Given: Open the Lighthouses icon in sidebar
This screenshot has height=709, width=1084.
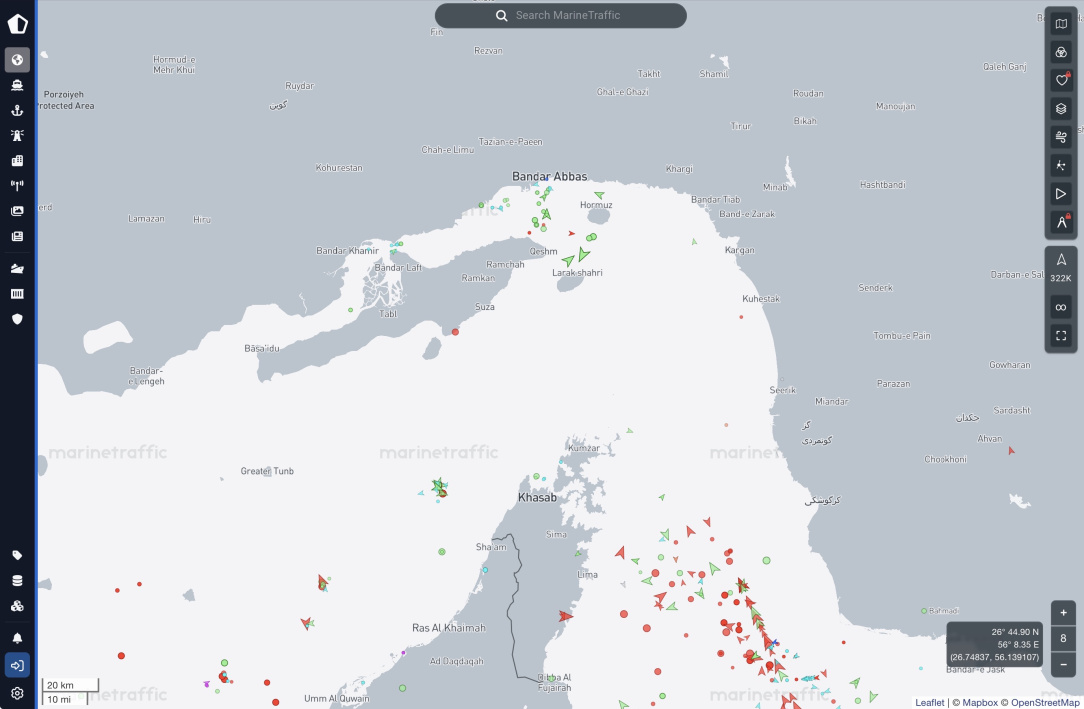Looking at the screenshot, I should pyautogui.click(x=17, y=135).
